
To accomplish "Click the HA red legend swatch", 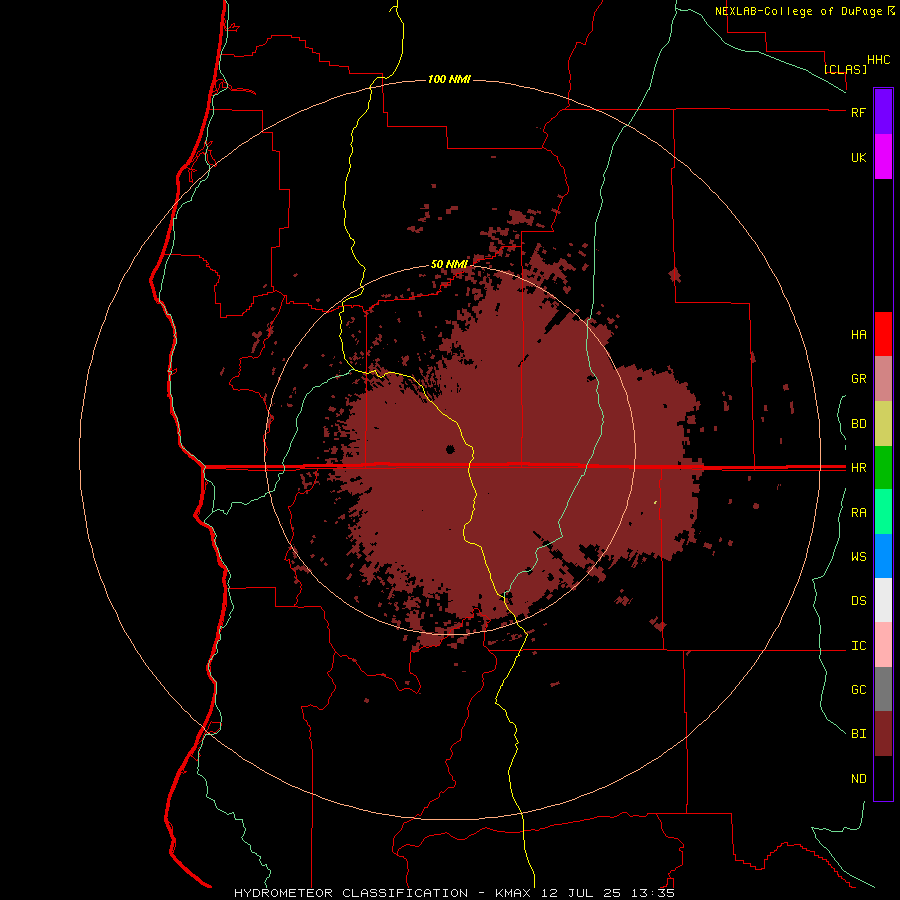I will click(883, 334).
